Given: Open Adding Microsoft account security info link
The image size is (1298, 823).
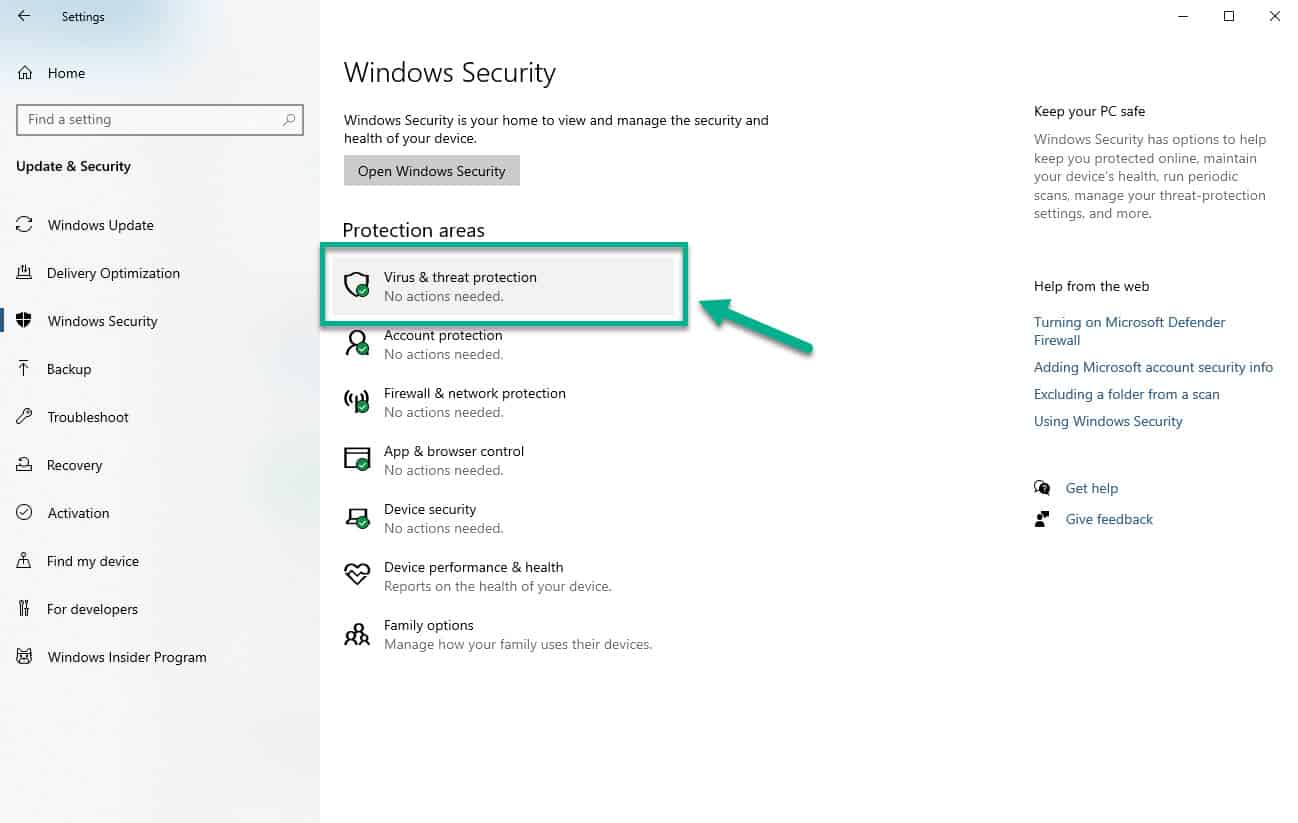Looking at the screenshot, I should 1153,367.
